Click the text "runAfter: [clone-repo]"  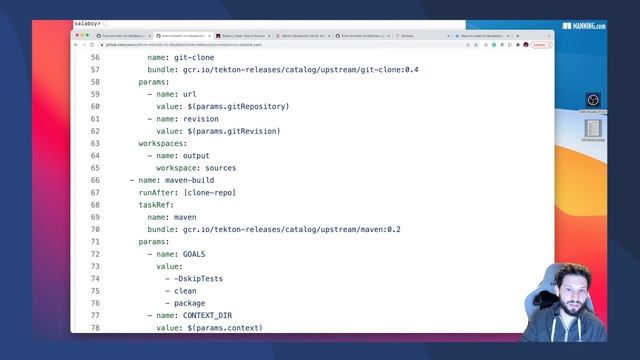pyautogui.click(x=187, y=192)
